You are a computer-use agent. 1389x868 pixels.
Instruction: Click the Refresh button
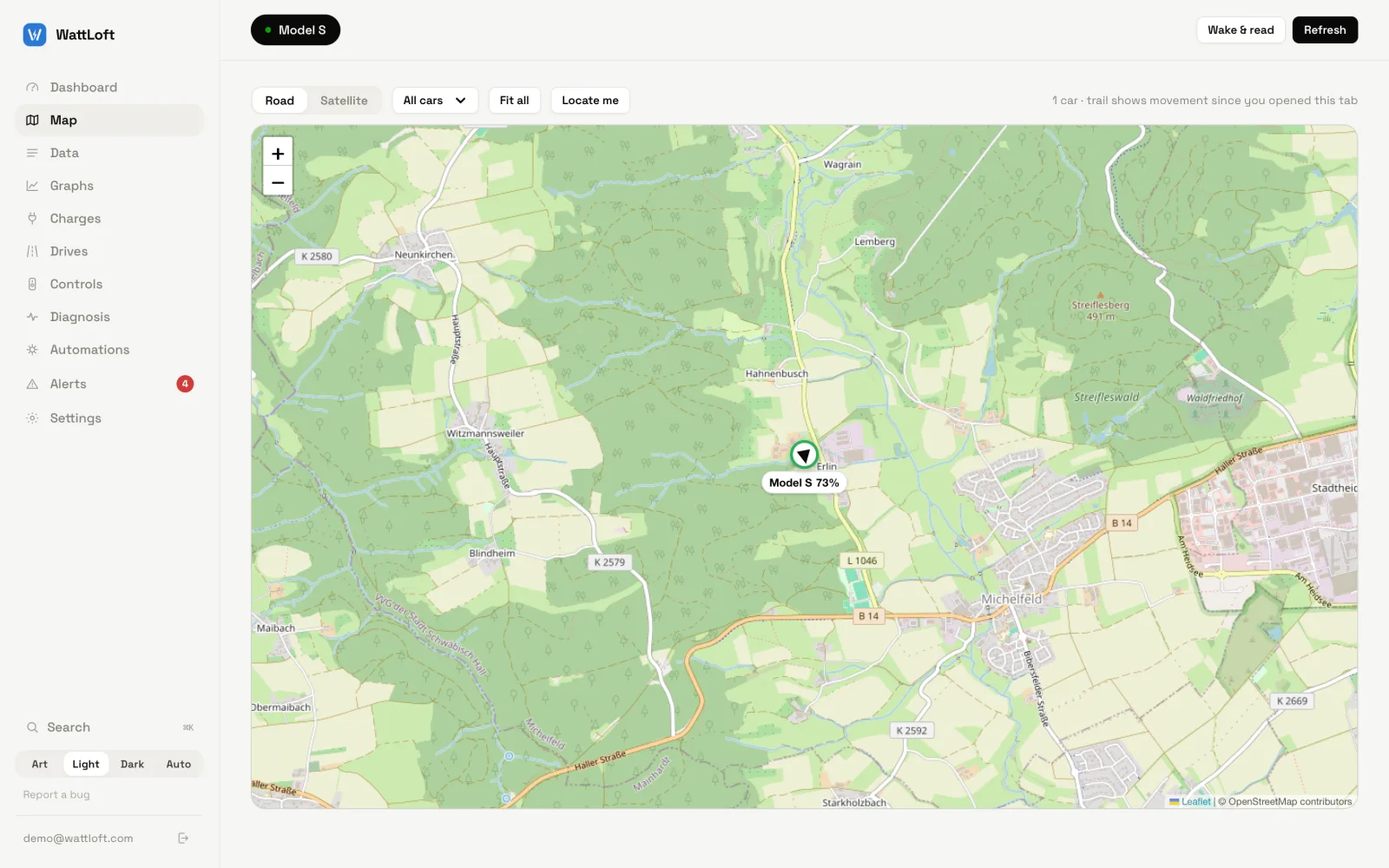1325,30
